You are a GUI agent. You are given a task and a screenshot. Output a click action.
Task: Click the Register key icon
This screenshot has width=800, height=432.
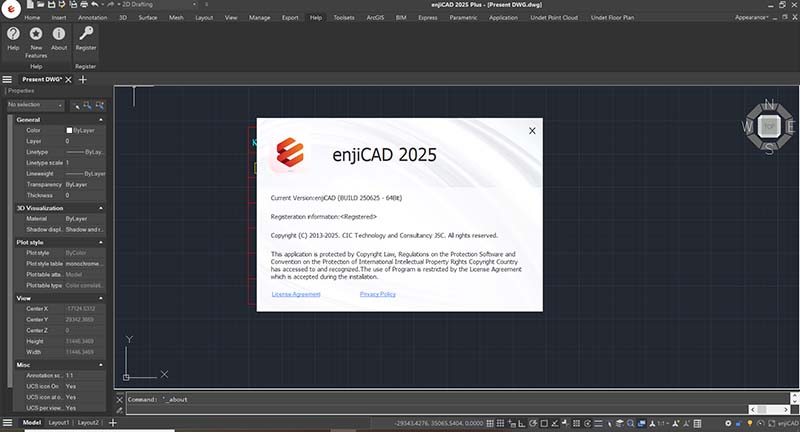(86, 34)
